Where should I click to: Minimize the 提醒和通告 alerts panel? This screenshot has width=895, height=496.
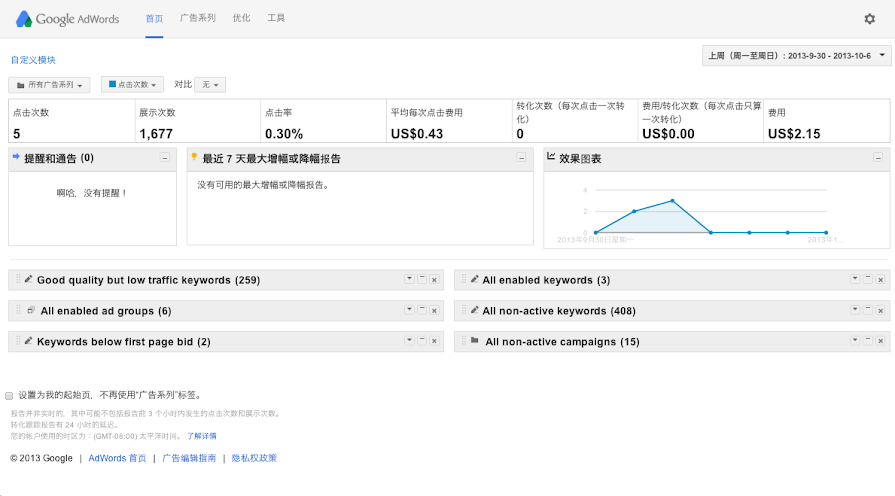[164, 158]
